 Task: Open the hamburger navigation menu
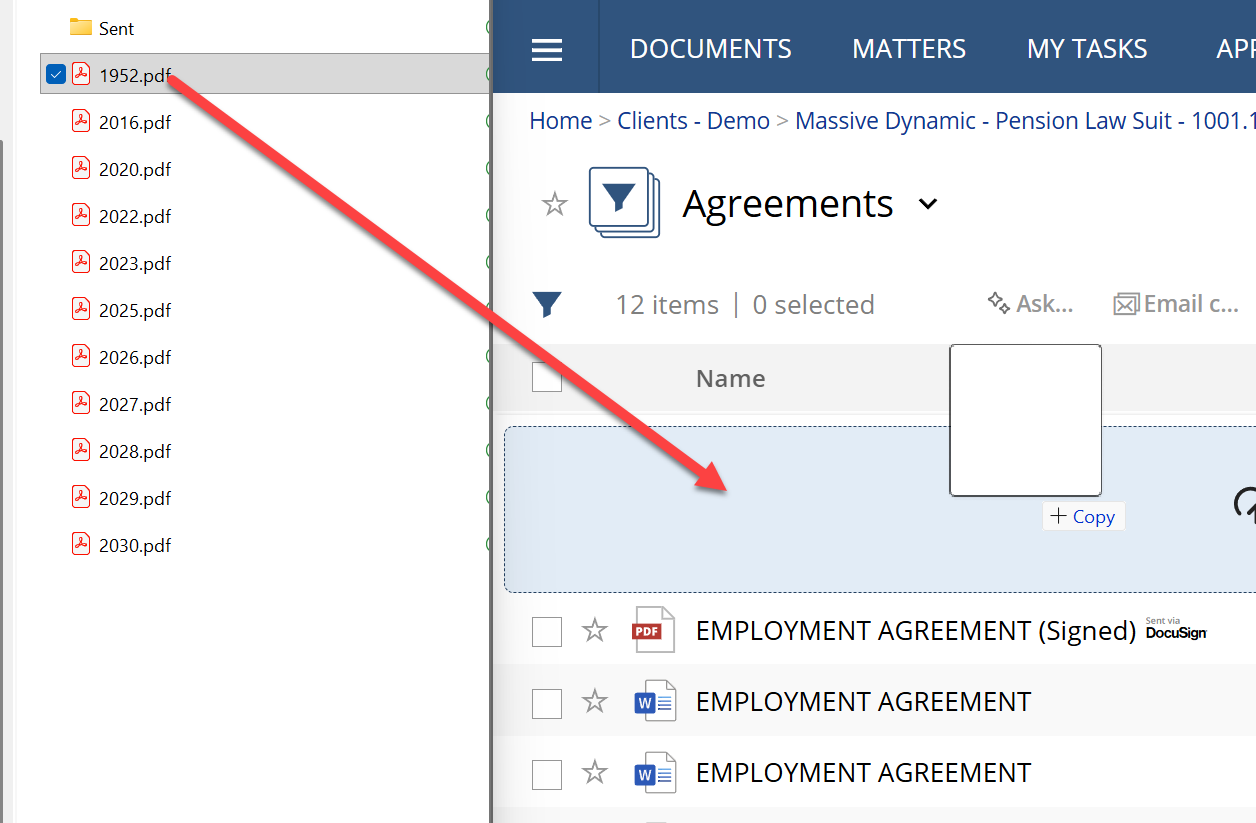tap(547, 49)
